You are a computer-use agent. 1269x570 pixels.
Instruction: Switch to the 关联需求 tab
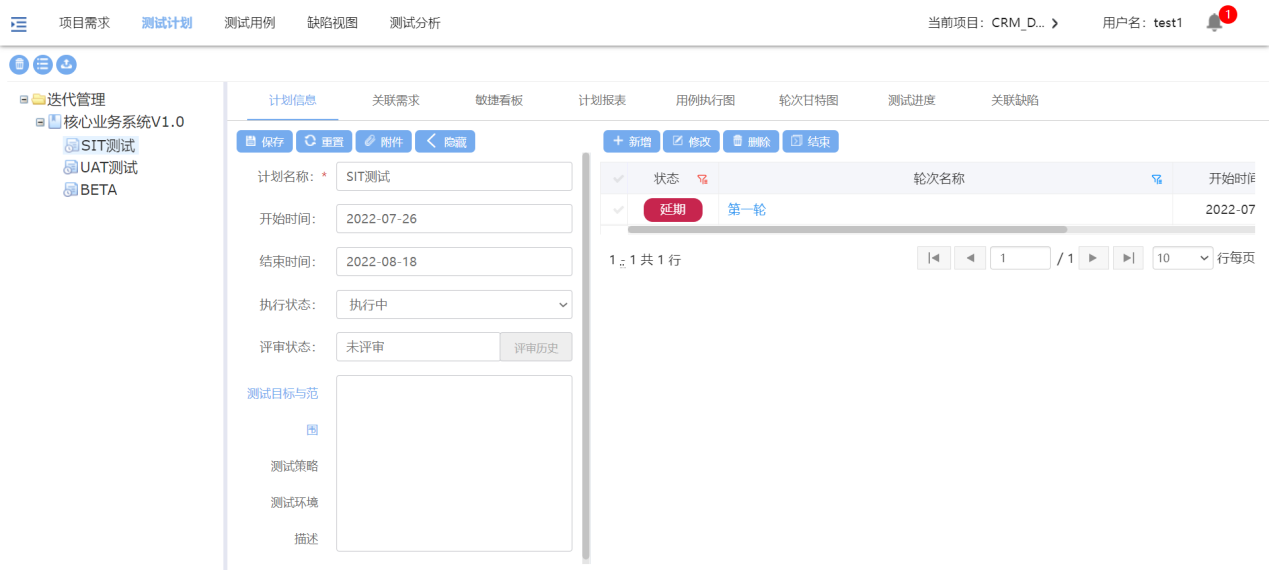[x=396, y=100]
